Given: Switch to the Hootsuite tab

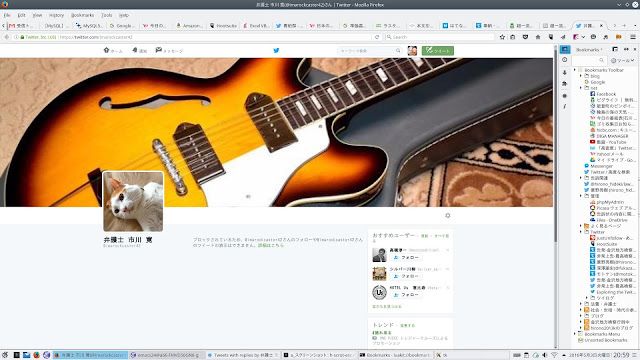Looking at the screenshot, I should point(223,25).
